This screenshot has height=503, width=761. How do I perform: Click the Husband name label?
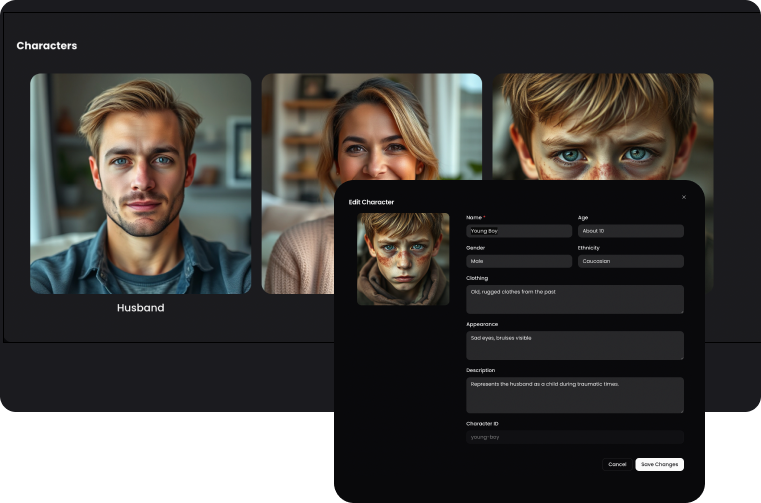click(140, 308)
